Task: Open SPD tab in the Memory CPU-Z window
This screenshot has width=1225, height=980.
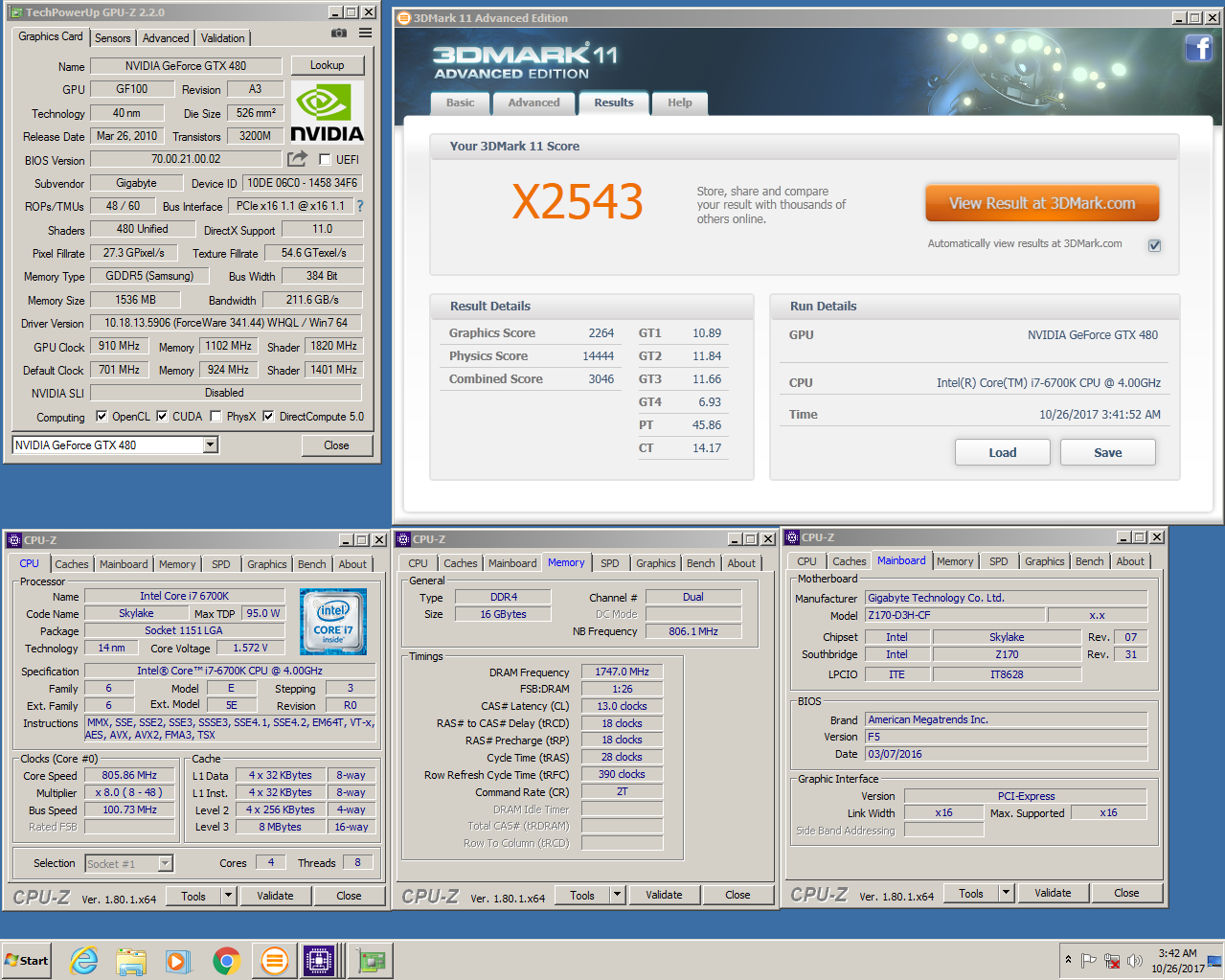Action: pyautogui.click(x=610, y=563)
